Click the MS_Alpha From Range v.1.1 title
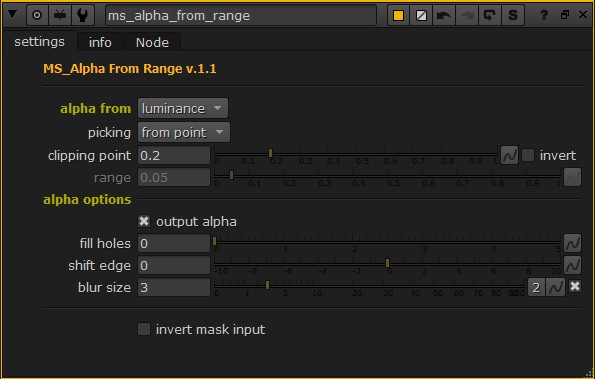The height and width of the screenshot is (379, 595). pyautogui.click(x=130, y=69)
